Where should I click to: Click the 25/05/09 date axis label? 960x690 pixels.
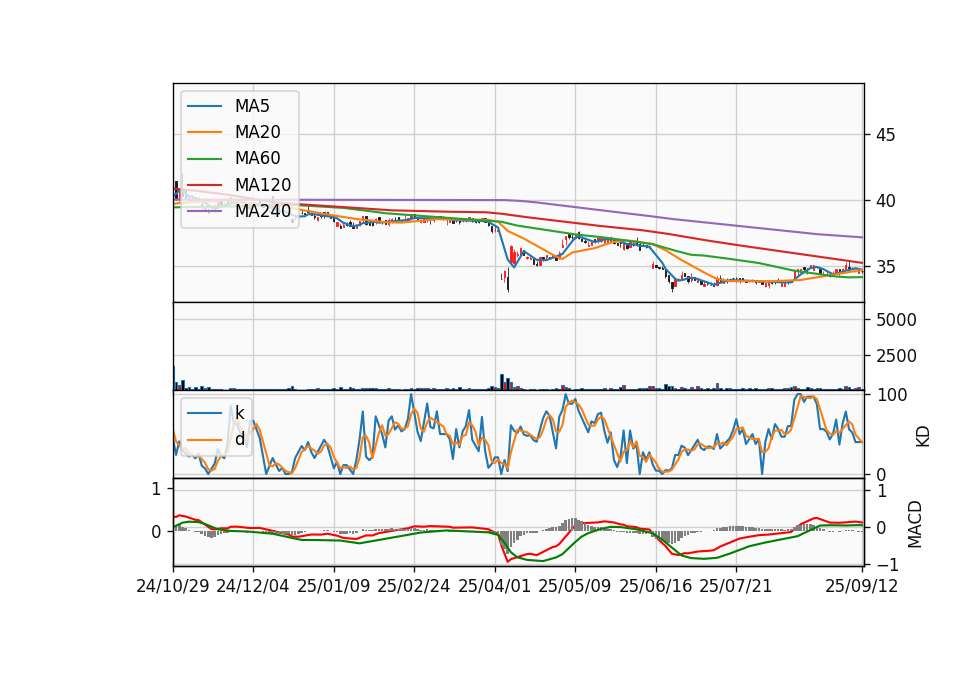(x=574, y=586)
